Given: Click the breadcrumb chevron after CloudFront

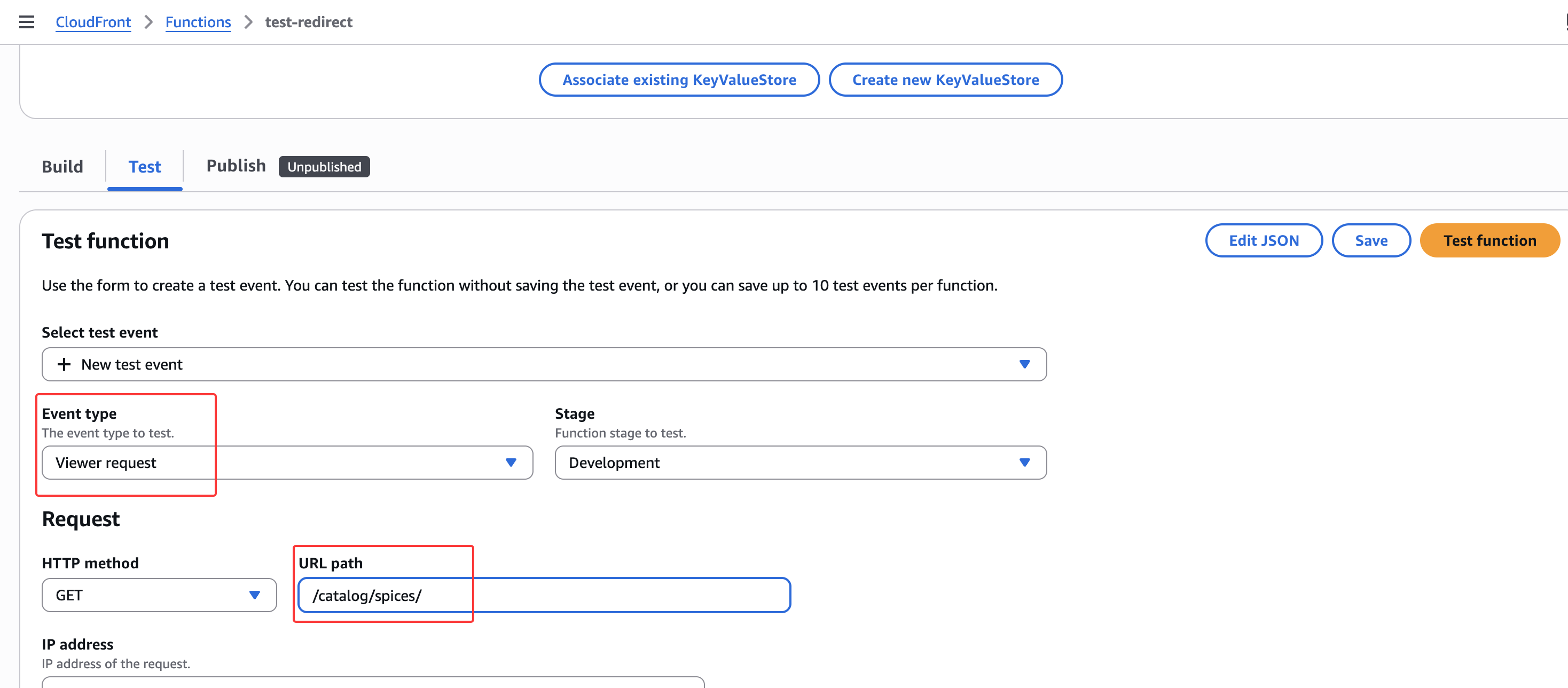Looking at the screenshot, I should [x=148, y=22].
